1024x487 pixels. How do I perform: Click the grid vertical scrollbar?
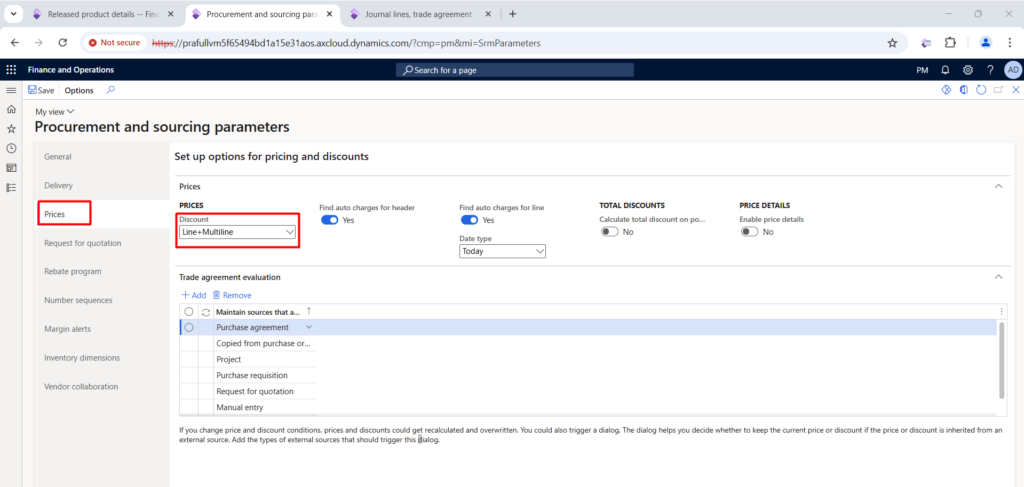coord(1002,360)
